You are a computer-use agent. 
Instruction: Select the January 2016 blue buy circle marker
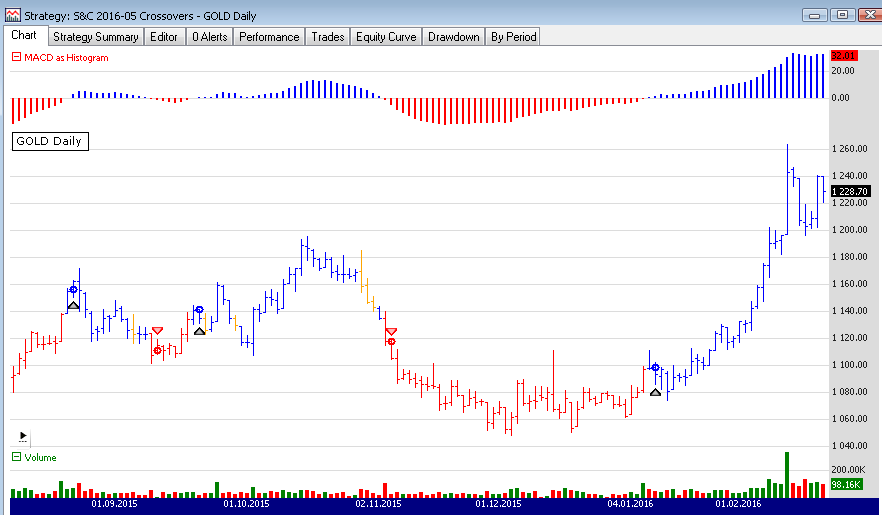point(655,367)
